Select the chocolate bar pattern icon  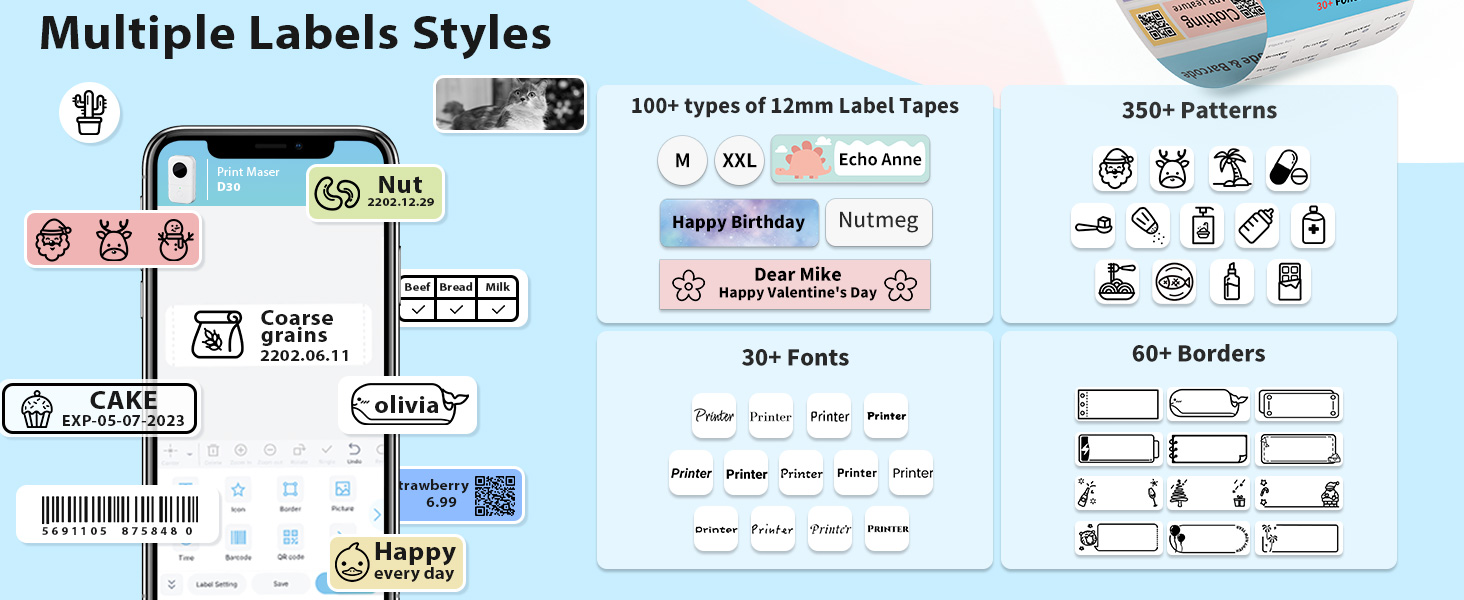(1288, 282)
